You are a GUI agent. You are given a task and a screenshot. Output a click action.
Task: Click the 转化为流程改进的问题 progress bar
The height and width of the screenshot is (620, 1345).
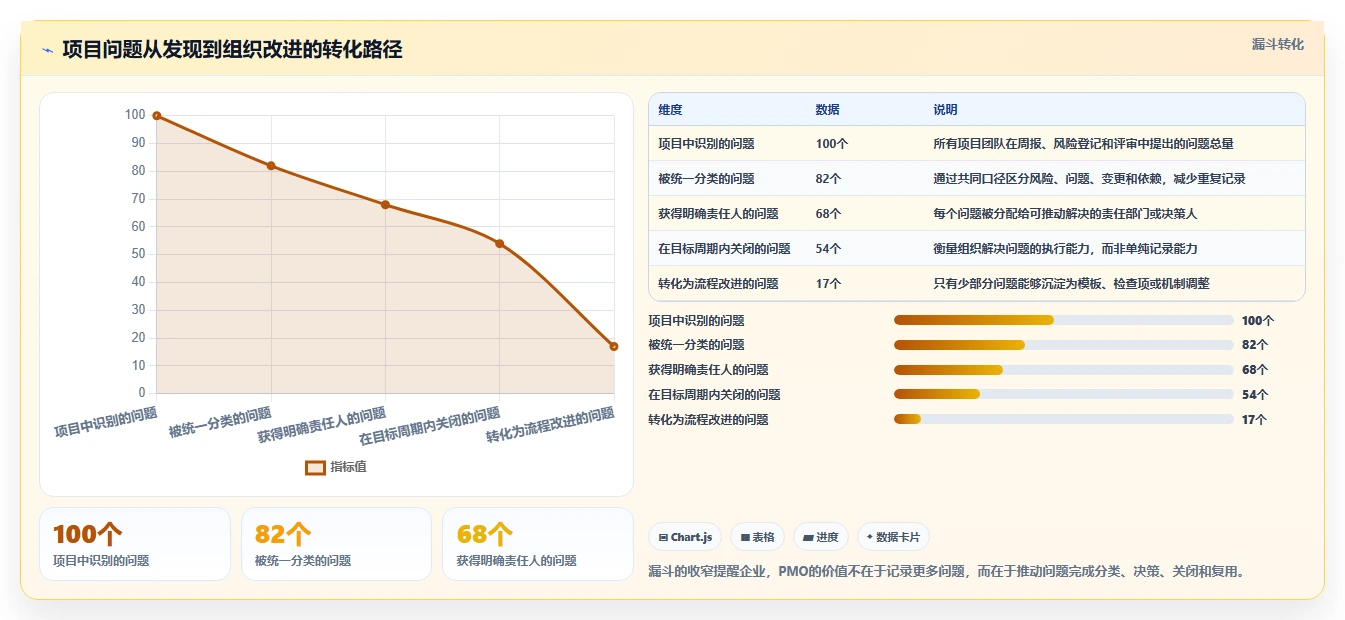(1063, 420)
